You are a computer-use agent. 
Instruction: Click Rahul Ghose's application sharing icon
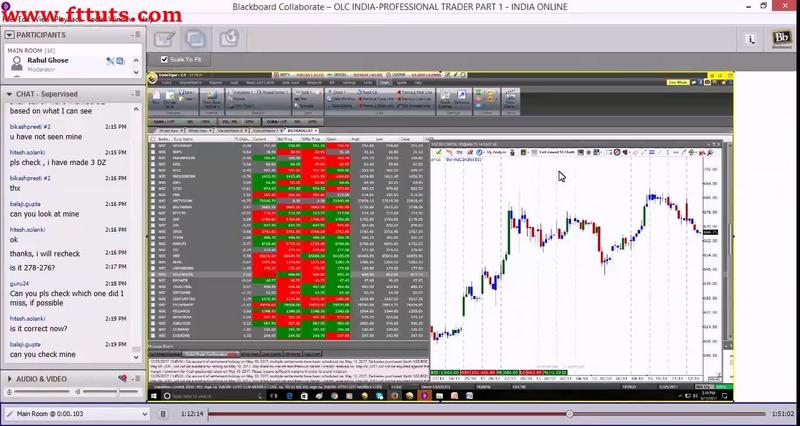point(120,61)
